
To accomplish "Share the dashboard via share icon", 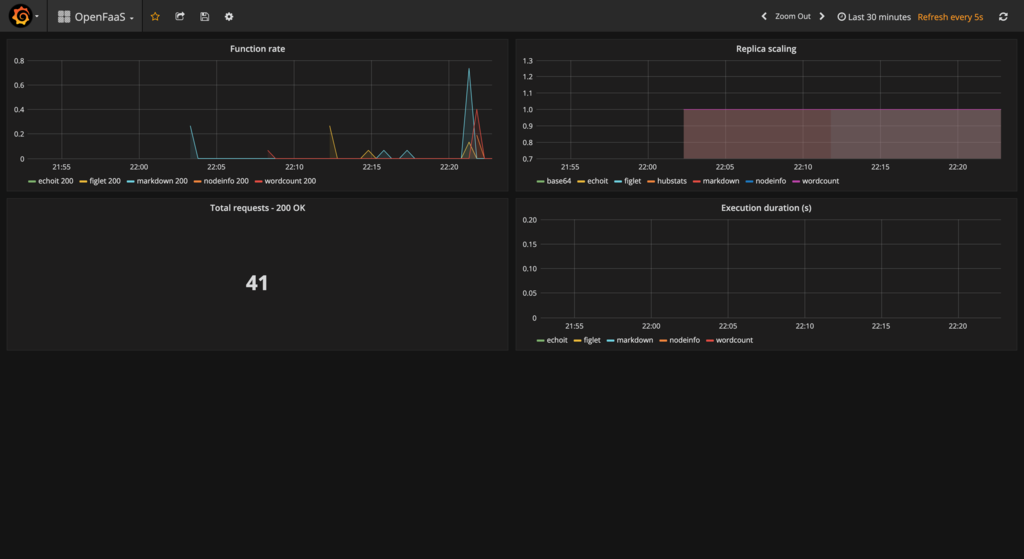I will 180,16.
